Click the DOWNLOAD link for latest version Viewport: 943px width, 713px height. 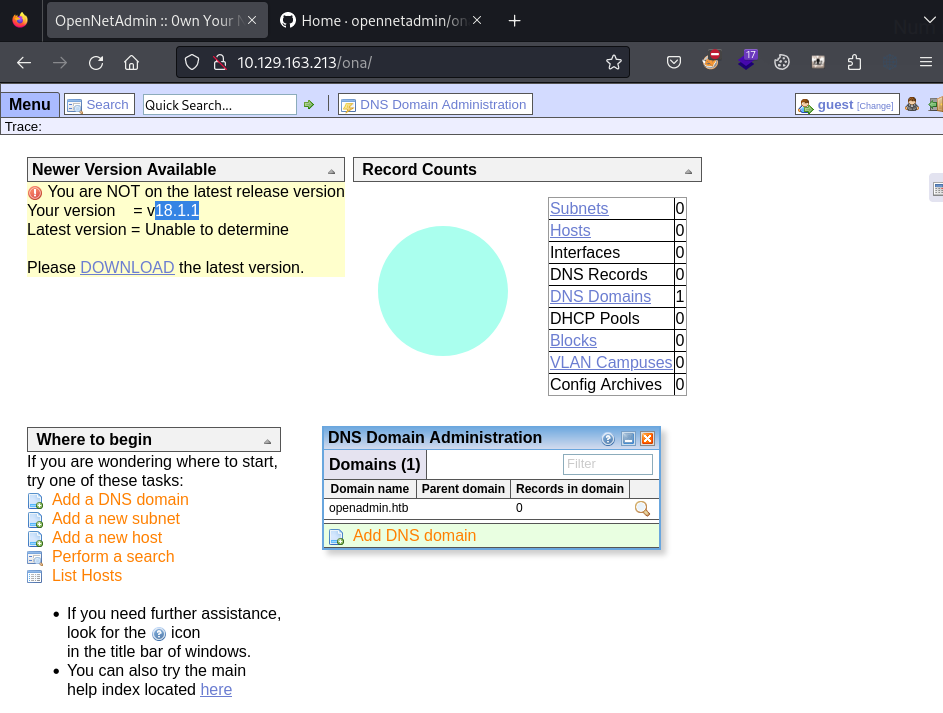point(126,267)
